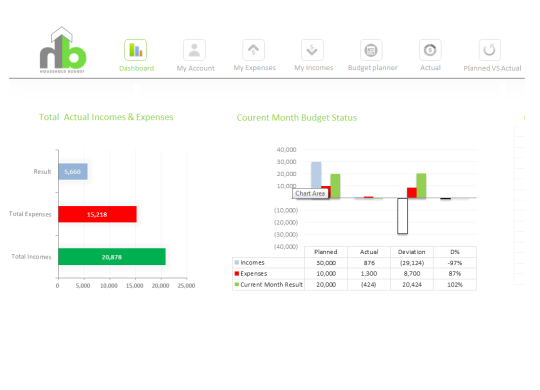
Task: Select the Expenses planned value 10,000
Action: (x=326, y=274)
